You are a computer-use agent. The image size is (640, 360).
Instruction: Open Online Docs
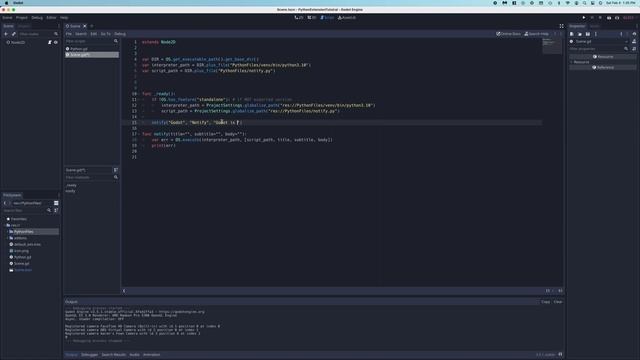click(508, 34)
